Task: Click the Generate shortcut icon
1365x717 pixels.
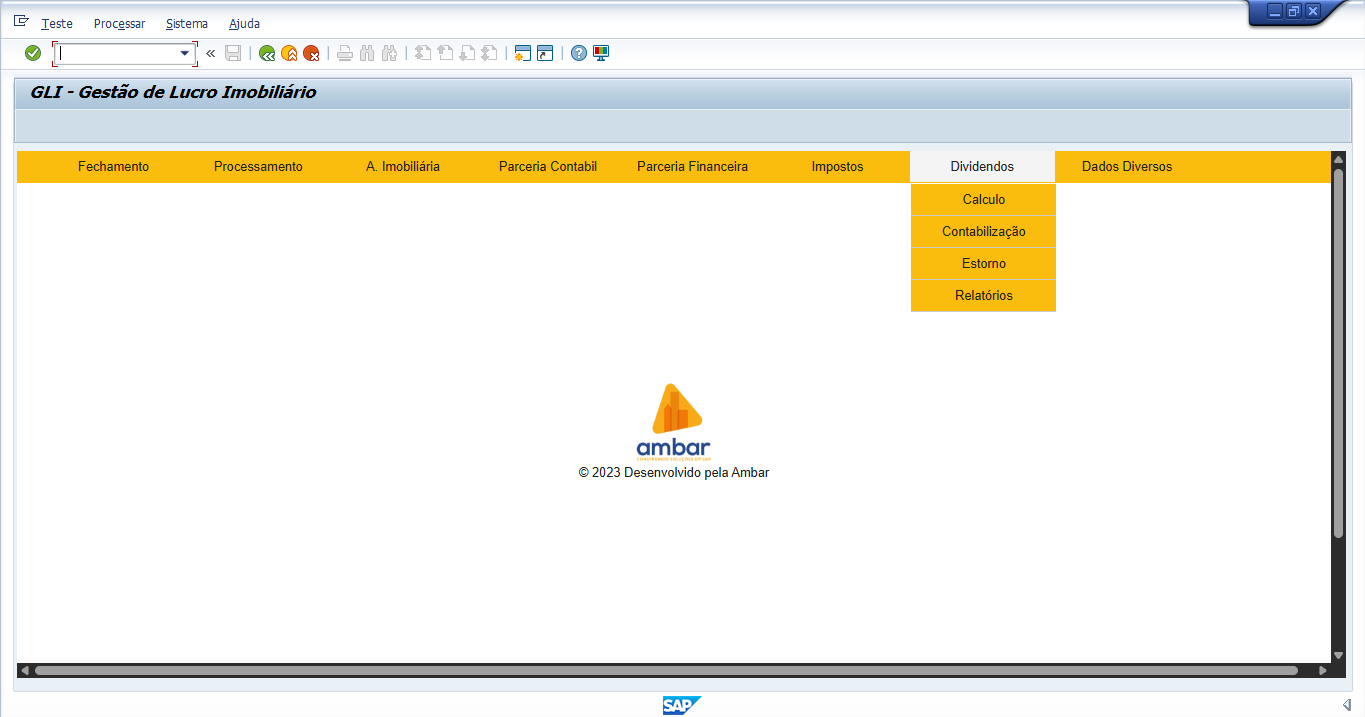Action: pyautogui.click(x=544, y=53)
